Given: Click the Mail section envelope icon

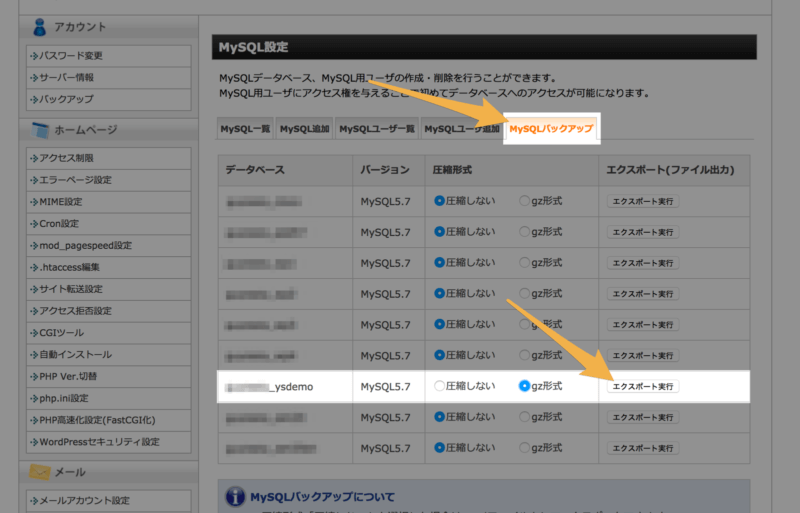Looking at the screenshot, I should (x=41, y=472).
